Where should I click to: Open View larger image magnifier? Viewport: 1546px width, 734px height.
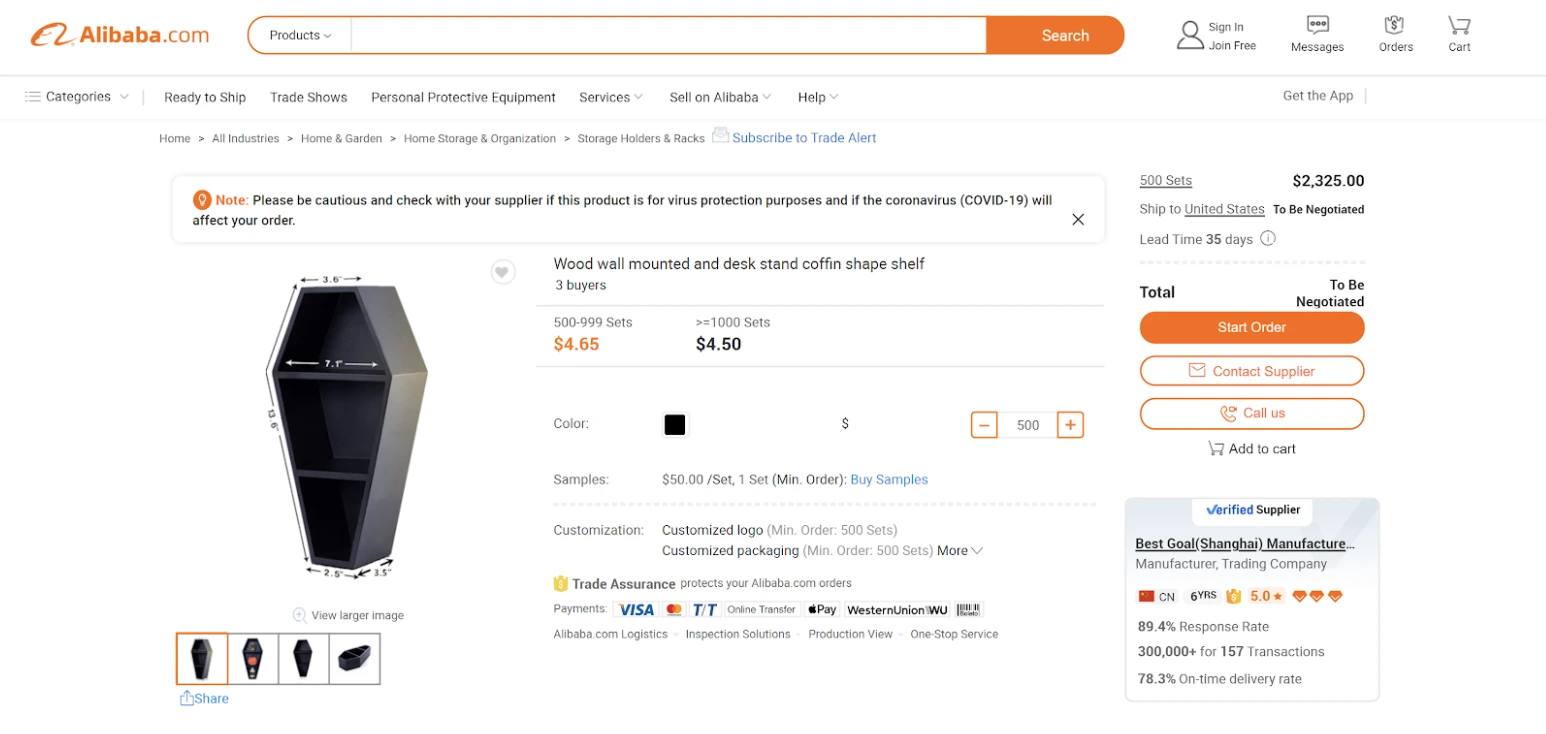299,615
